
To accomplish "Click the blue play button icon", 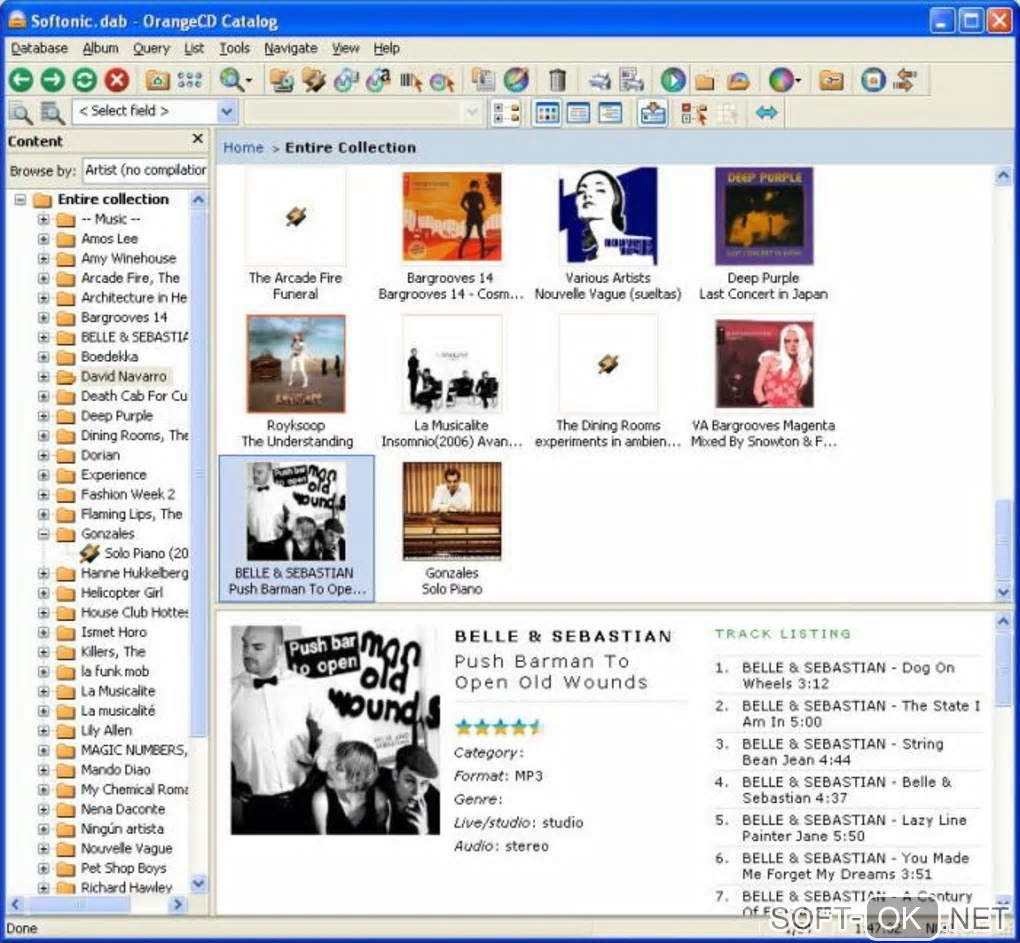I will [x=673, y=80].
